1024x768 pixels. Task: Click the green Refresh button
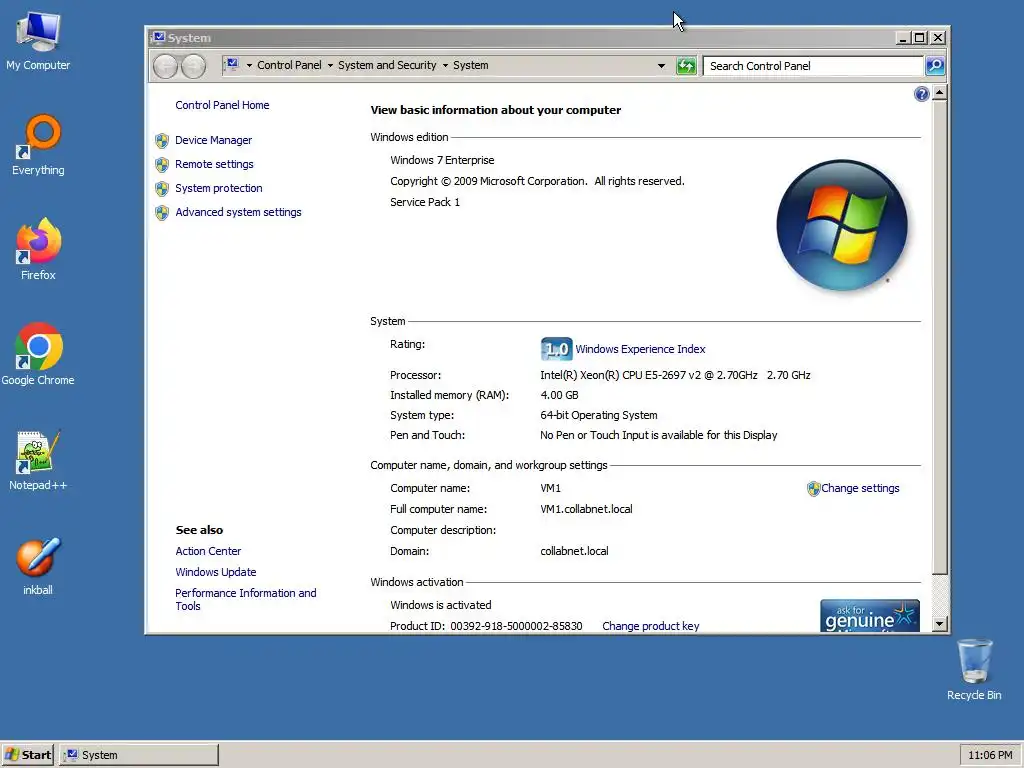pyautogui.click(x=686, y=66)
